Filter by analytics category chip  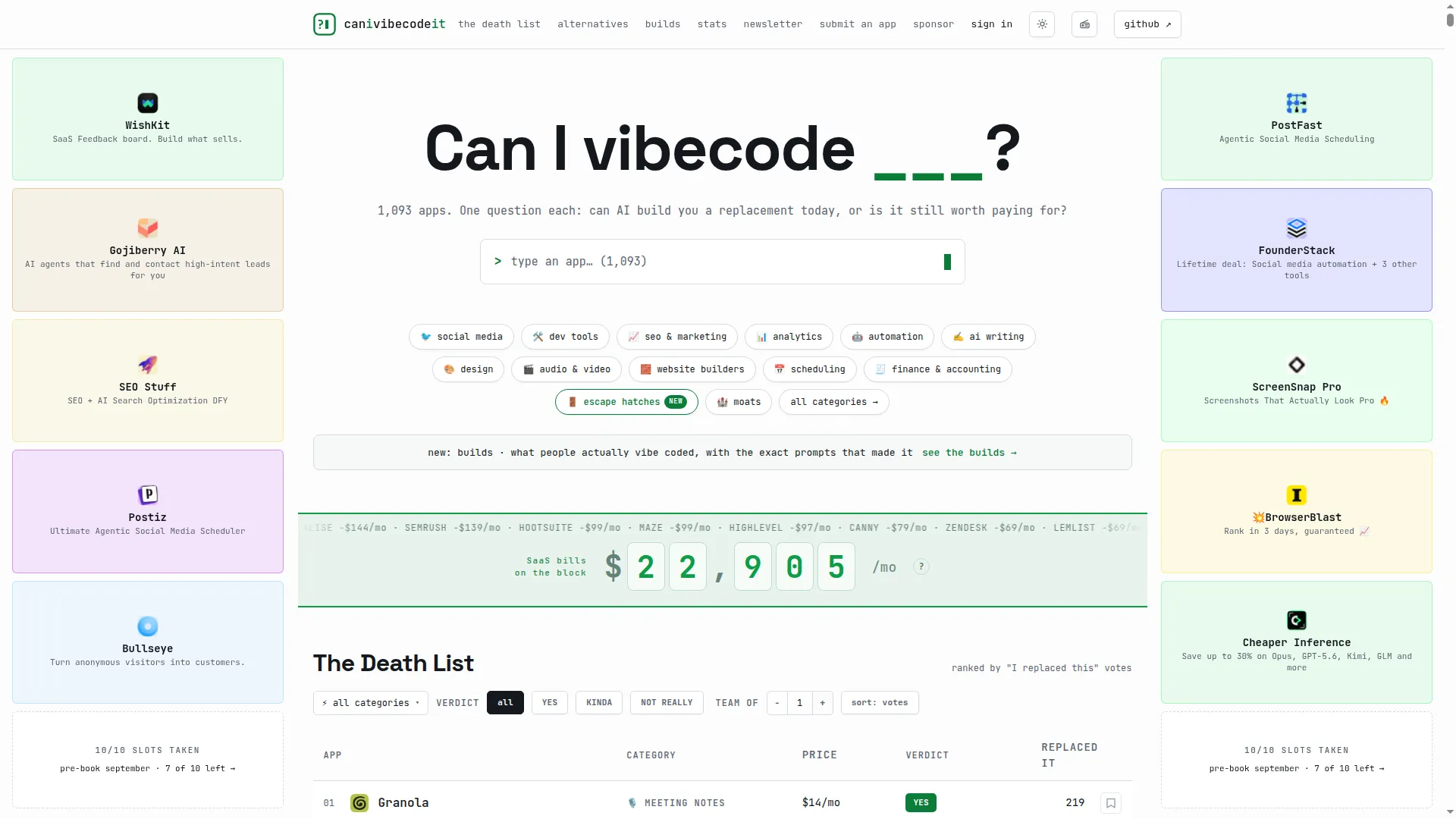[789, 337]
